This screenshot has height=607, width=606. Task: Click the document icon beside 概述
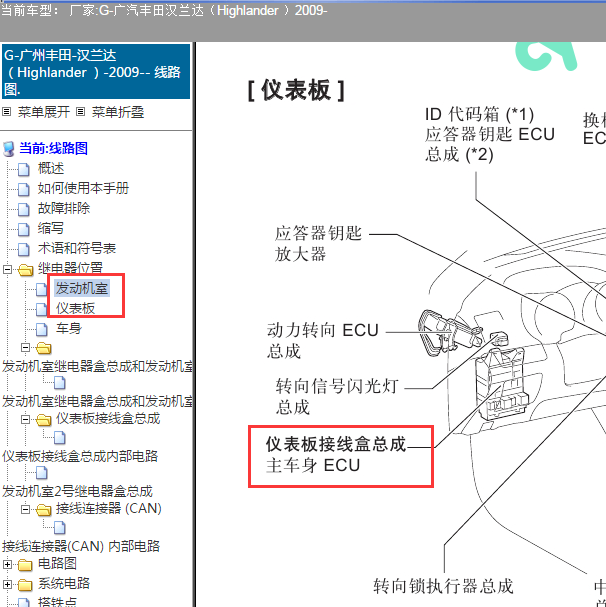24,169
